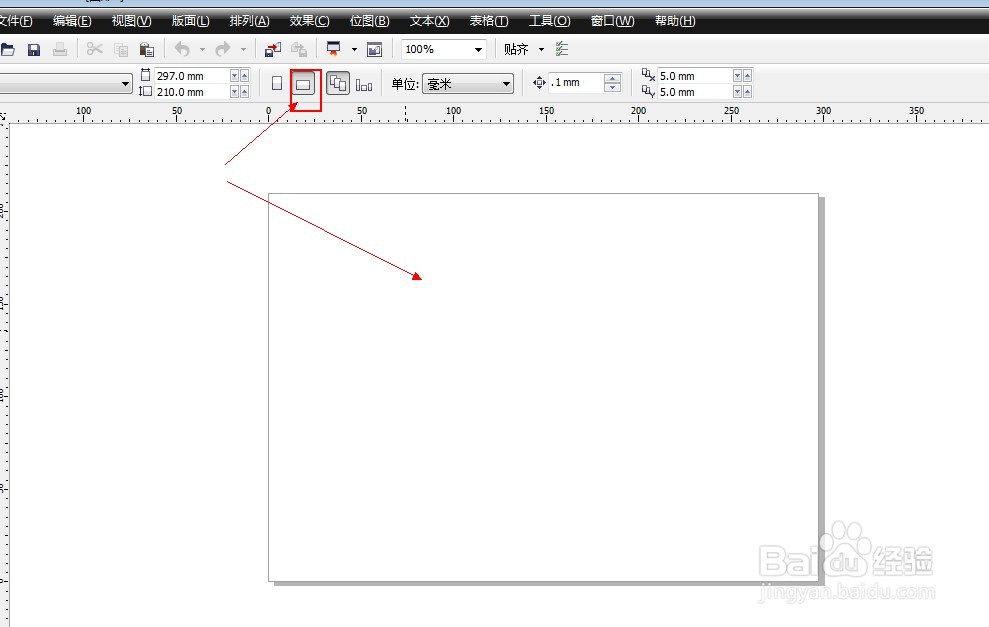Click the Paste icon

tap(146, 48)
